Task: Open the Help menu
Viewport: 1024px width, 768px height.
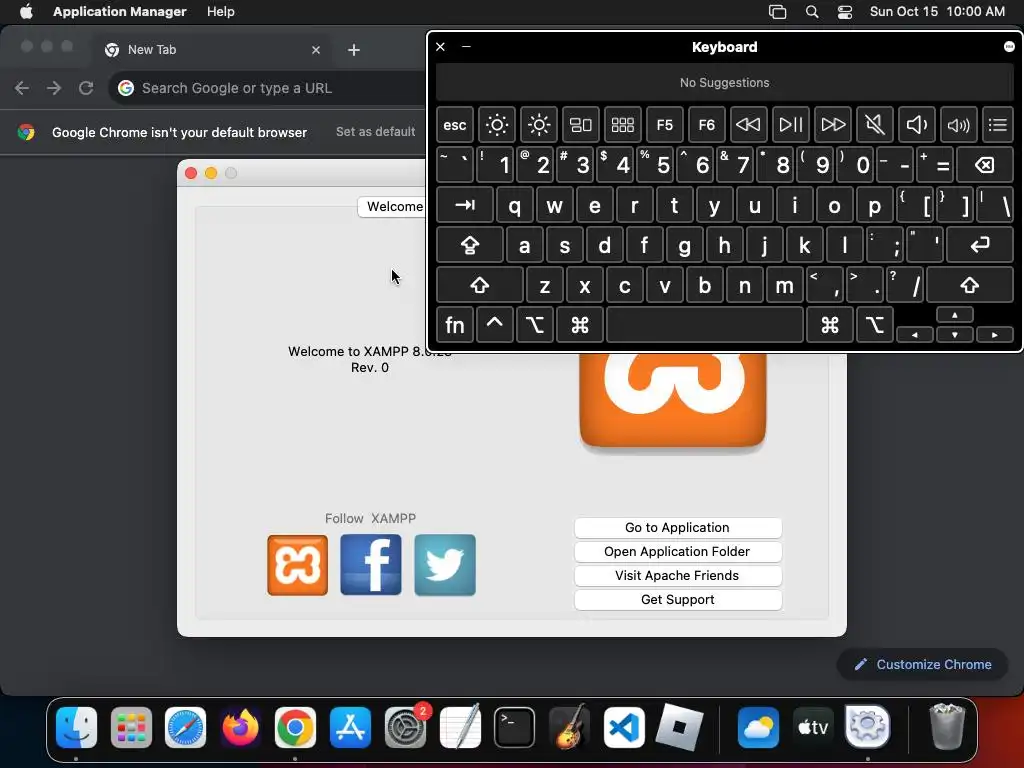Action: coord(221,12)
